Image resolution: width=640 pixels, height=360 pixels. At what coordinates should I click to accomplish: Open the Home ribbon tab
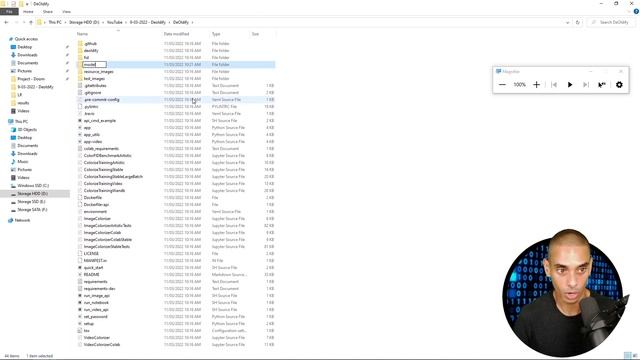28,11
